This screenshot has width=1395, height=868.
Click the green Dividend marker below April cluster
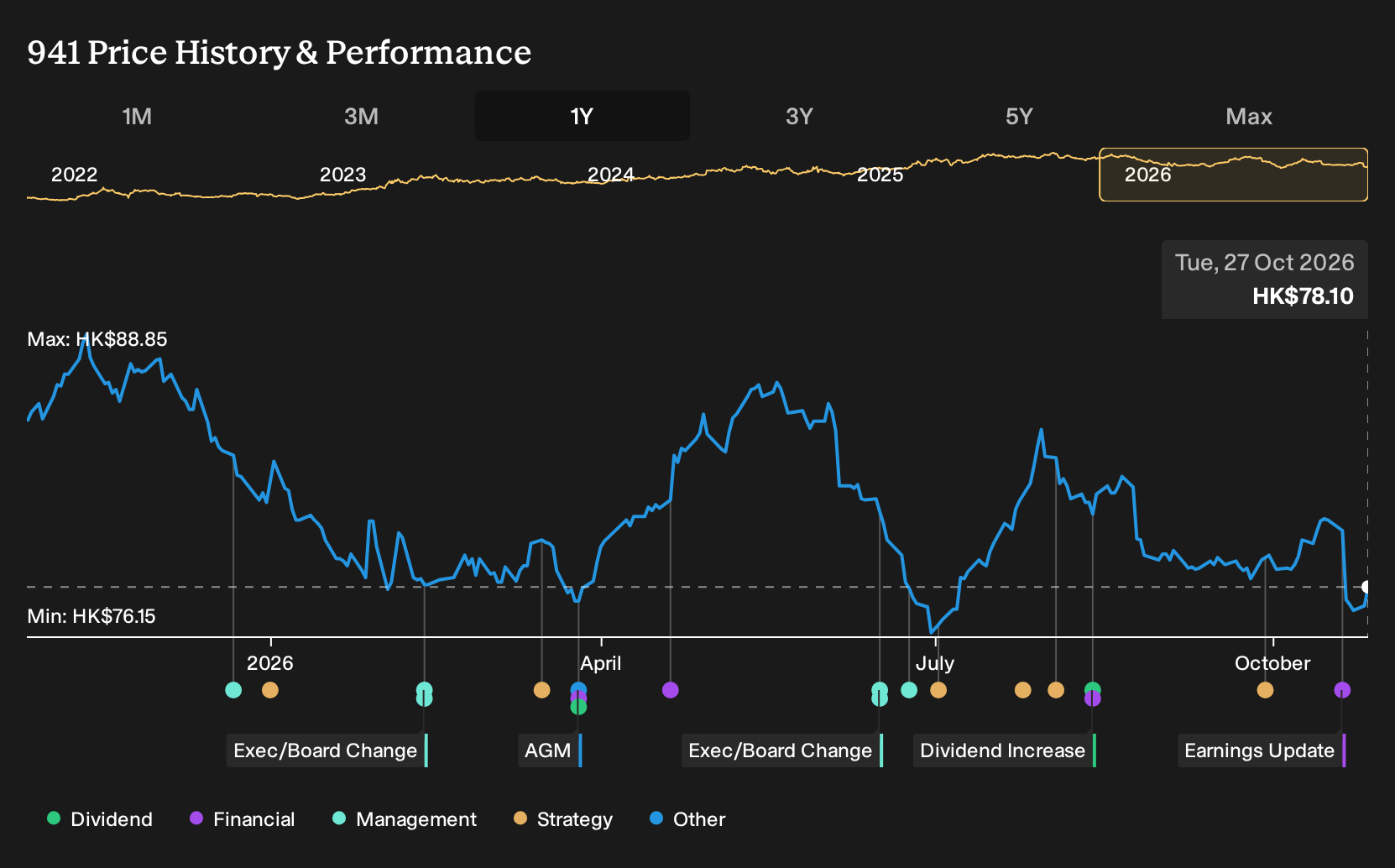578,708
